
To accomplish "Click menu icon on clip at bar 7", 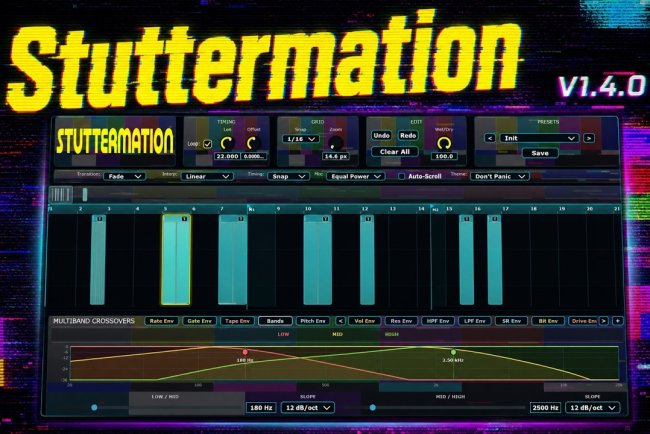I will (241, 219).
